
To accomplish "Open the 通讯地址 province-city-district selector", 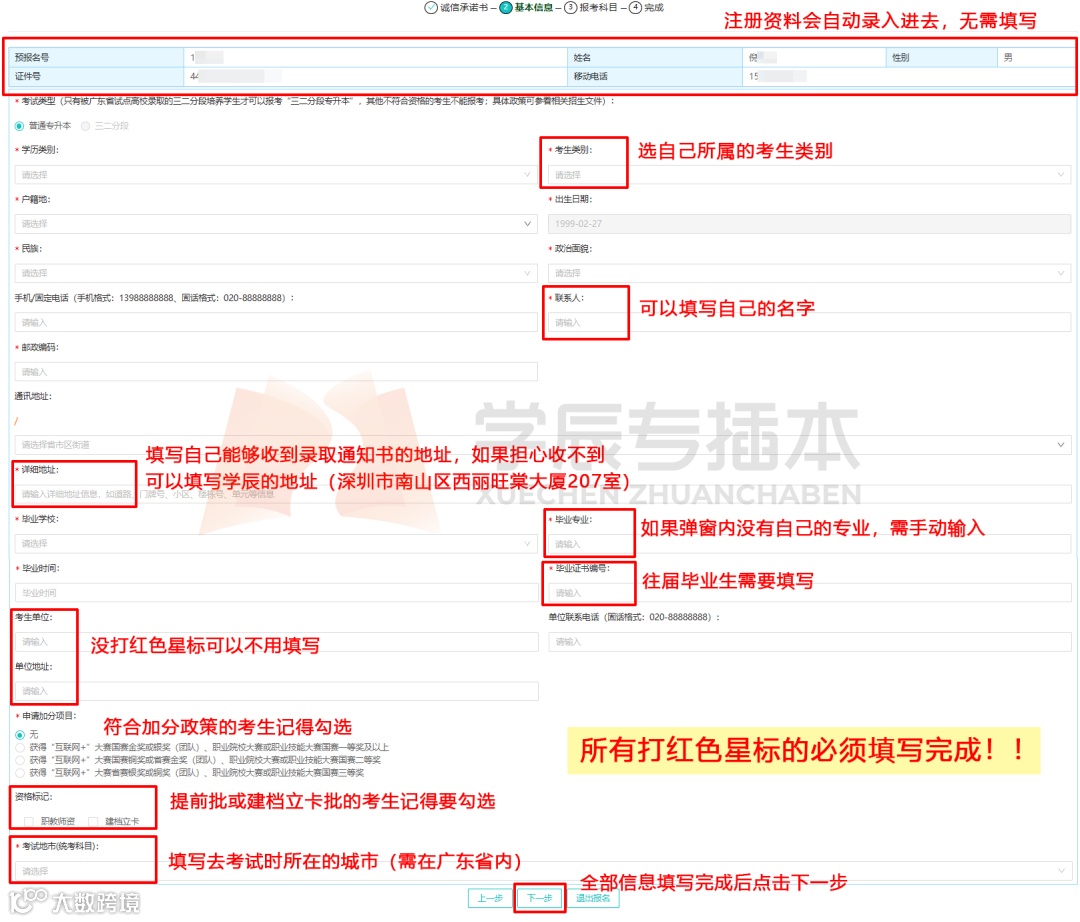I will click(543, 445).
